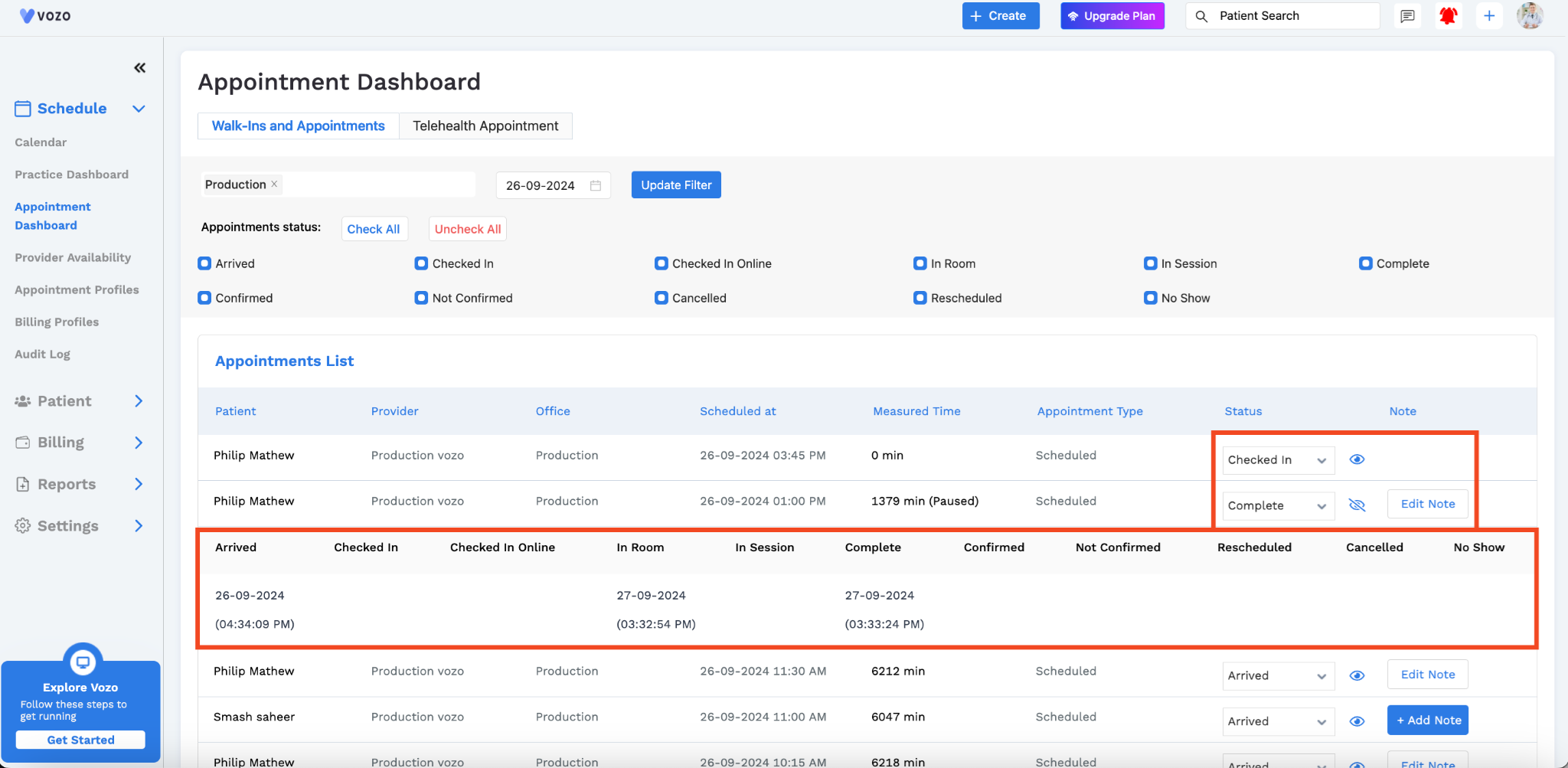Image resolution: width=1568 pixels, height=768 pixels.
Task: Select Walk-Ins and Appointments tab
Action: coord(299,126)
